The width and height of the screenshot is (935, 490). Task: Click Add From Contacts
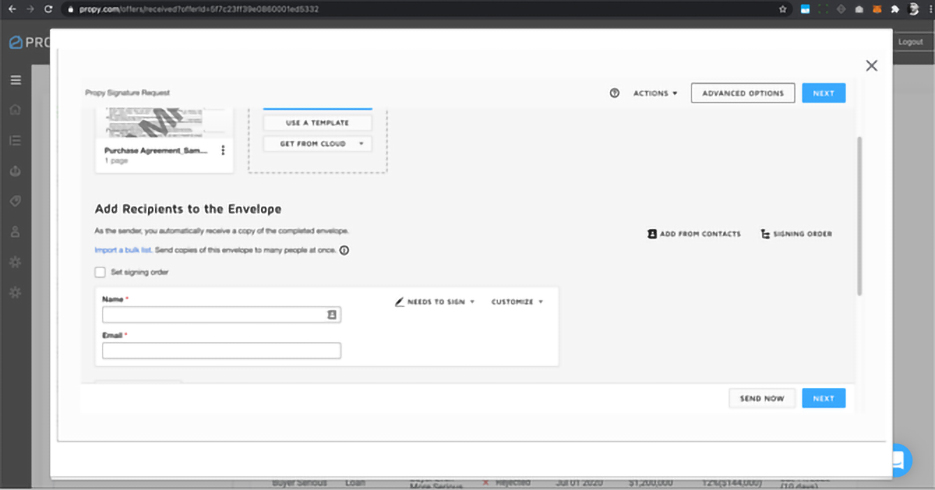pyautogui.click(x=694, y=234)
